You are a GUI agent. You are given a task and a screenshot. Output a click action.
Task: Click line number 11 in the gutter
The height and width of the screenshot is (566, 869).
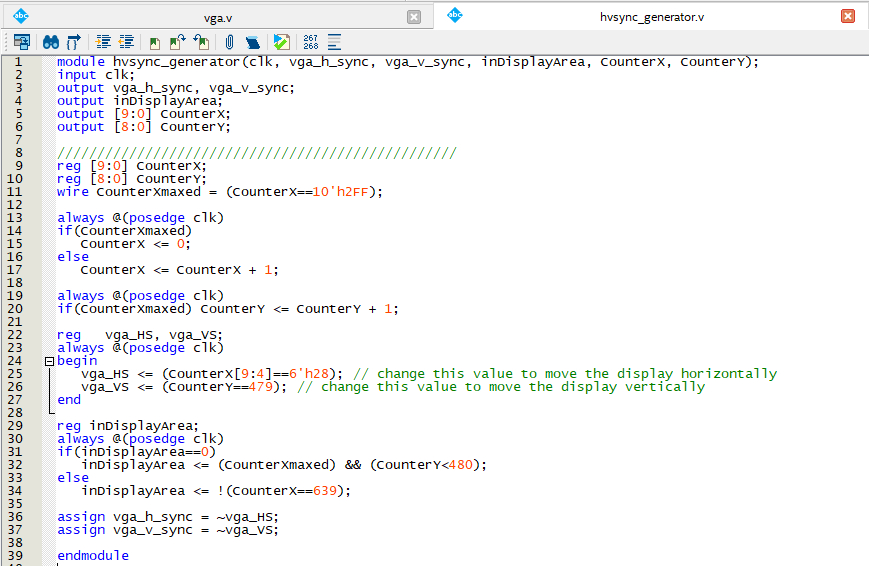point(16,192)
